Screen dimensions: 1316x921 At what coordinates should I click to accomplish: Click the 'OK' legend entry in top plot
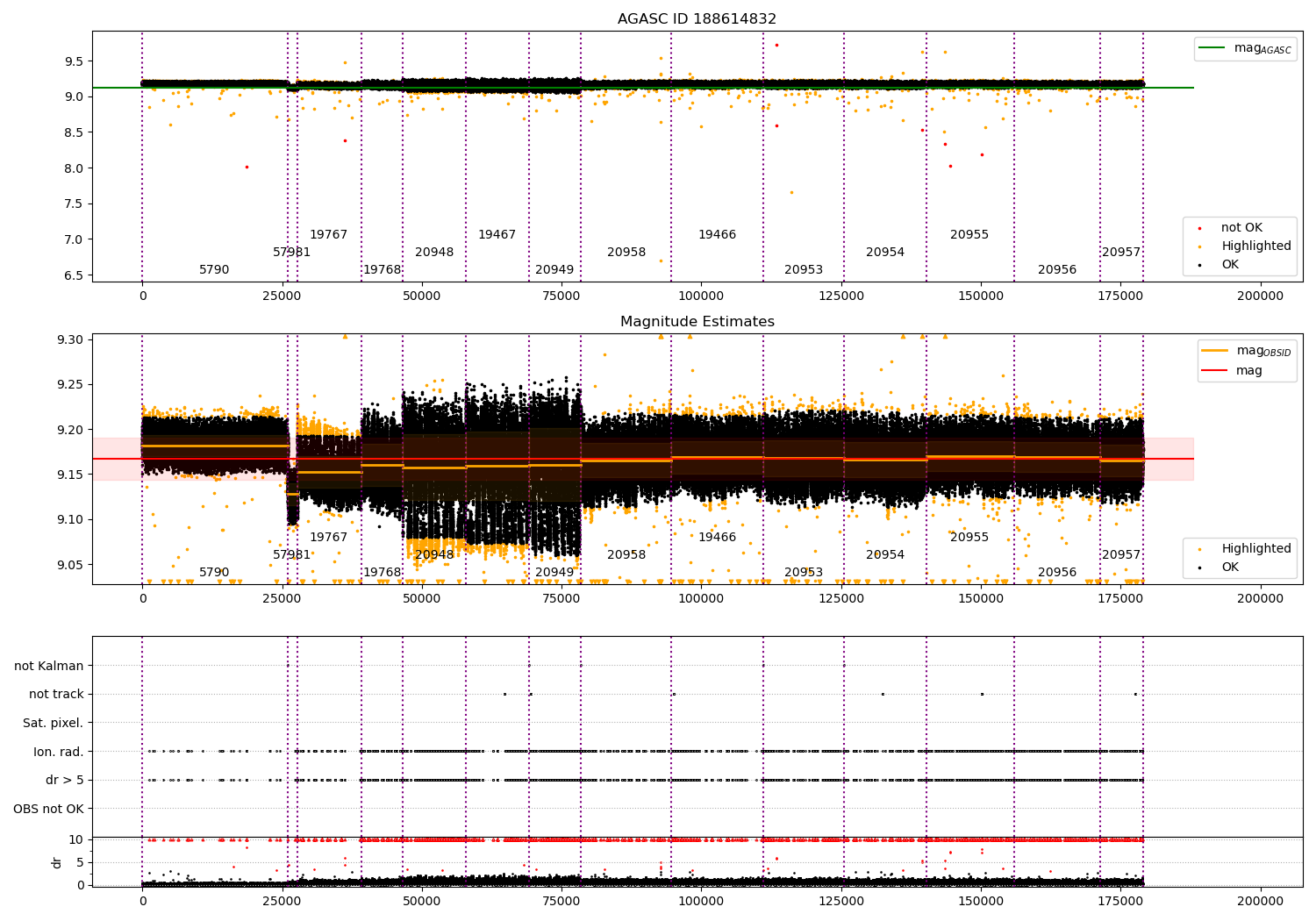pyautogui.click(x=1230, y=265)
